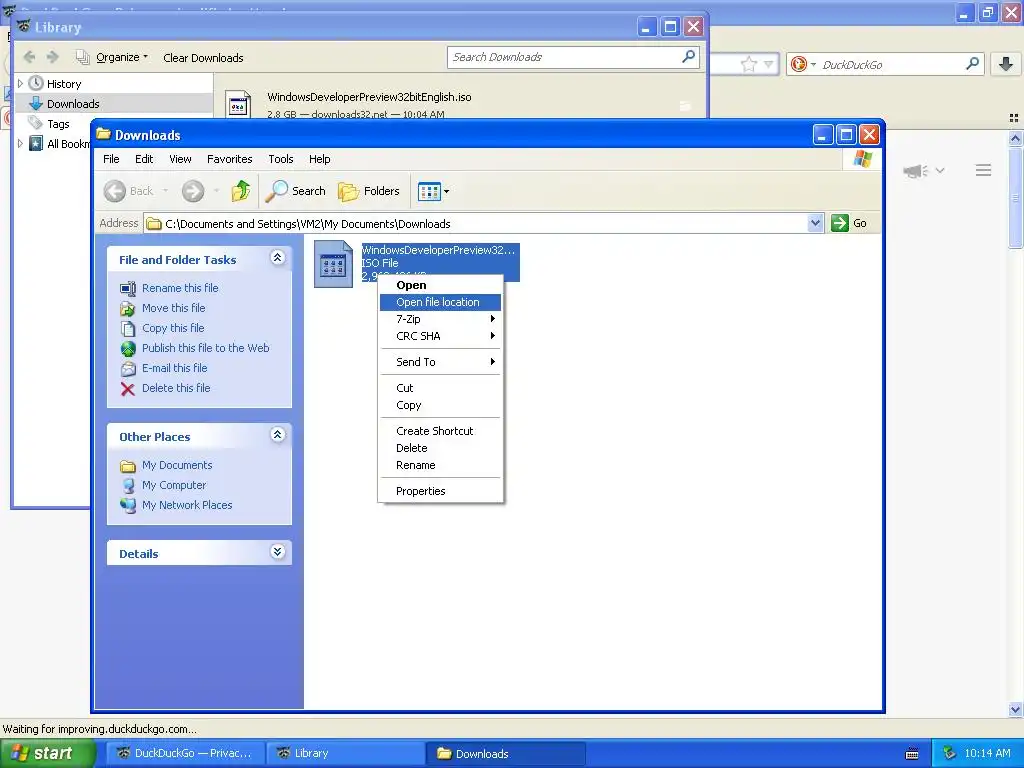Click the Up folder toolbar icon
This screenshot has height=768, width=1024.
click(x=241, y=191)
